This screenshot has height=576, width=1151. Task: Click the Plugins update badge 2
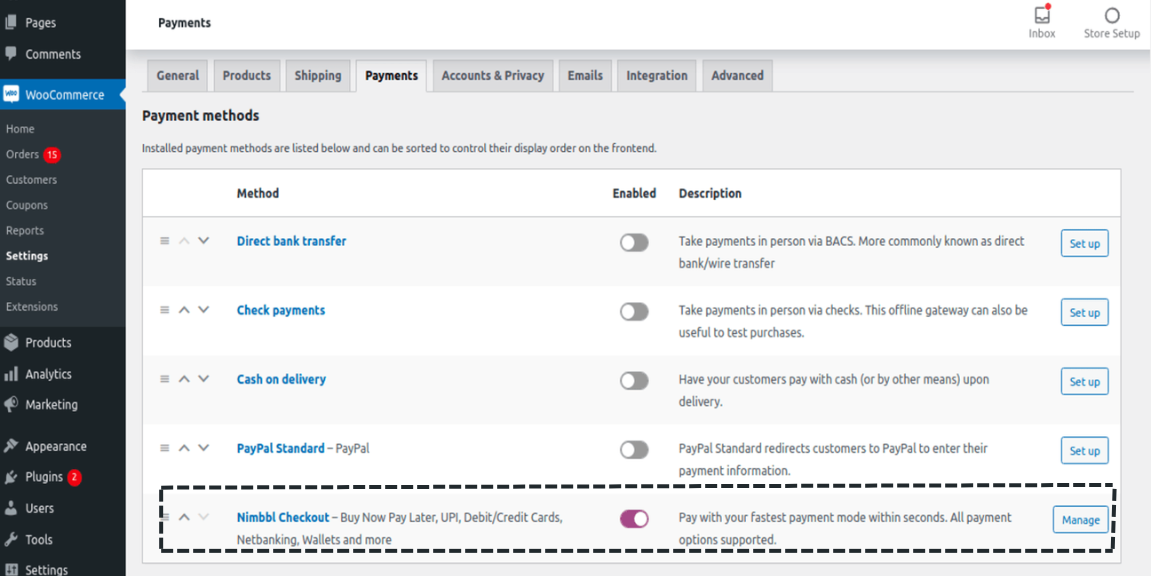pyautogui.click(x=74, y=477)
